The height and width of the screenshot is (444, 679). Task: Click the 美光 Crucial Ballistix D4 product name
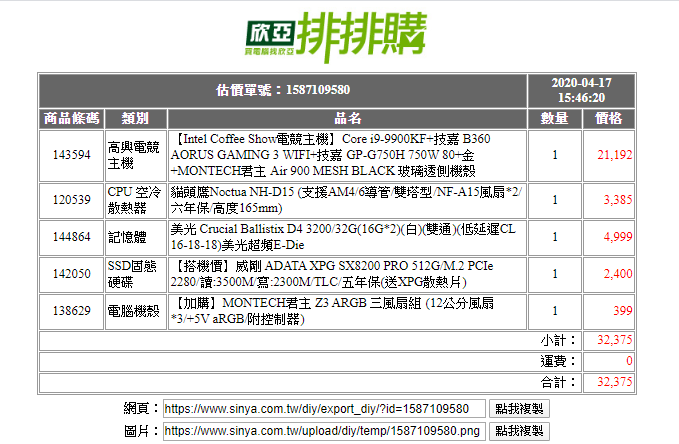coord(343,237)
